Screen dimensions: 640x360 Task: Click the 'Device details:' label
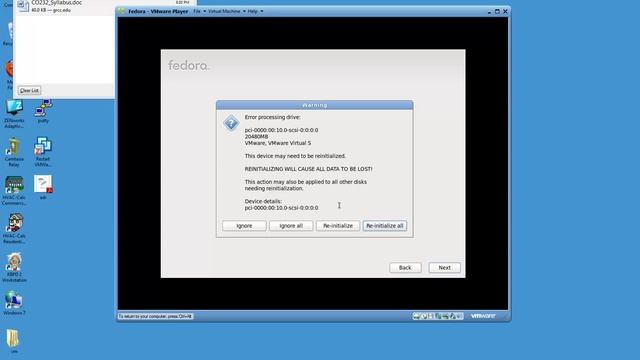pyautogui.click(x=263, y=201)
